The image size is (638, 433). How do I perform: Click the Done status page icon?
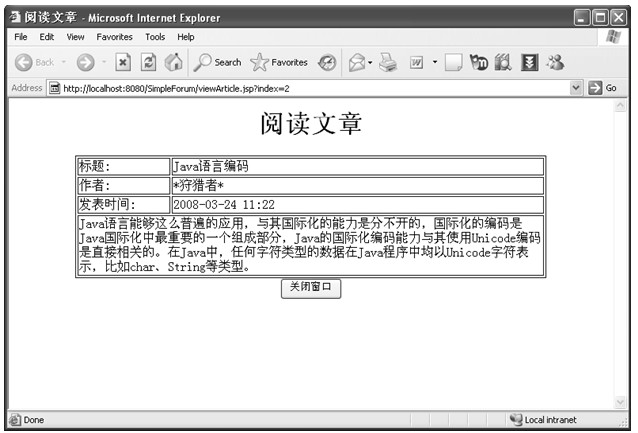click(x=15, y=419)
